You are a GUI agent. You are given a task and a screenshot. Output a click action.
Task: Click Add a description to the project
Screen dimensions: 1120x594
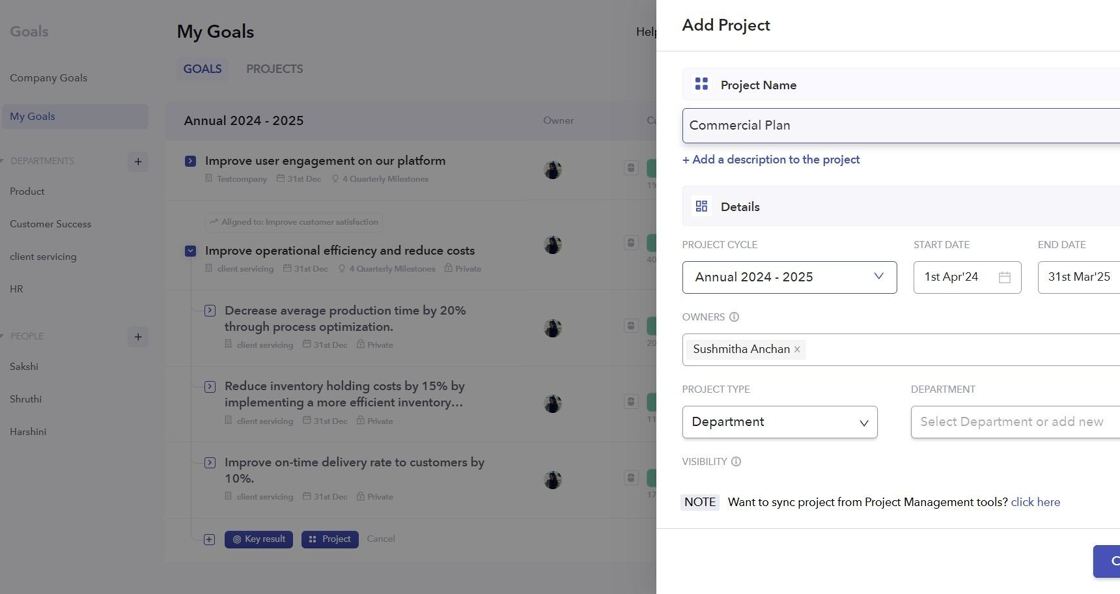(770, 160)
